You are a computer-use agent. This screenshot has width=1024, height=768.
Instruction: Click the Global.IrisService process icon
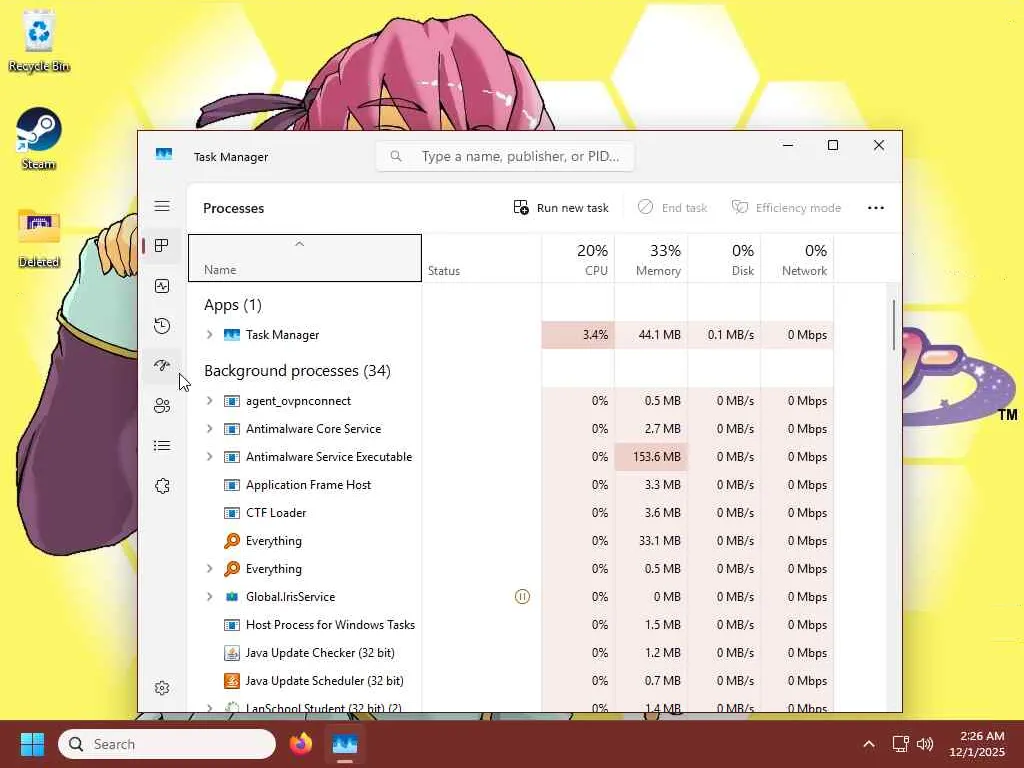(232, 596)
